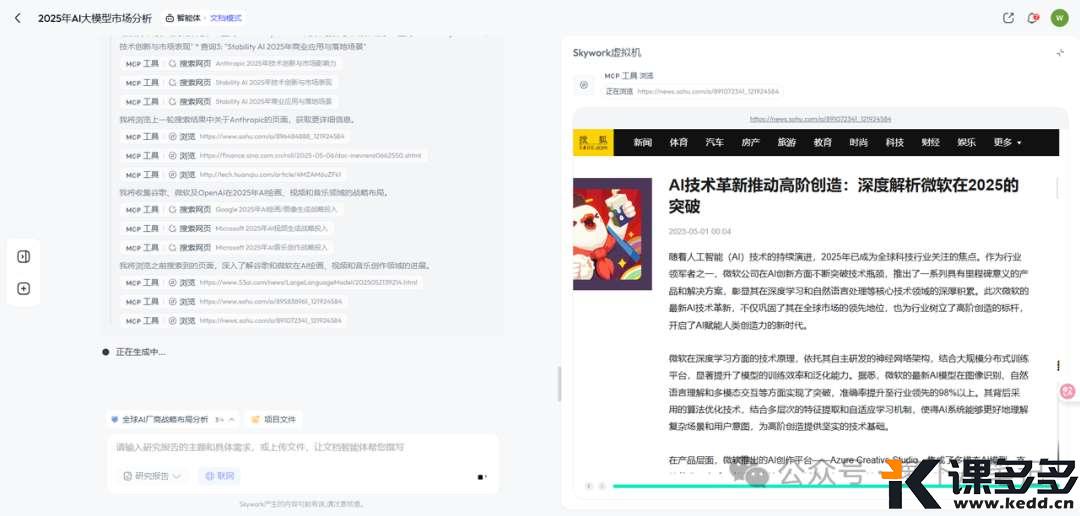Open 娱乐 in Sohu navigation

tap(966, 143)
